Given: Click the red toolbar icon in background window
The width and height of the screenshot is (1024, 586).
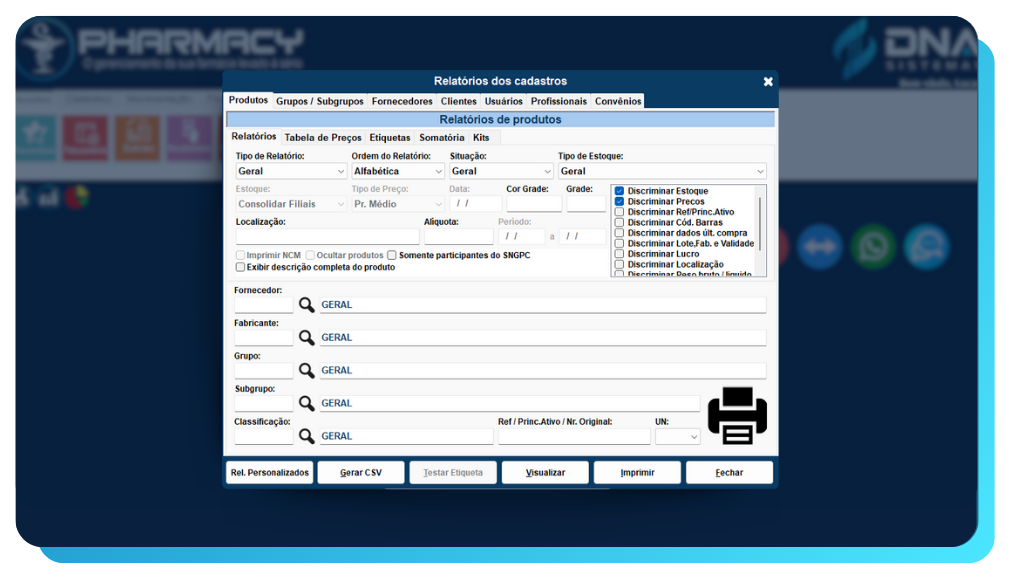Looking at the screenshot, I should click(86, 137).
